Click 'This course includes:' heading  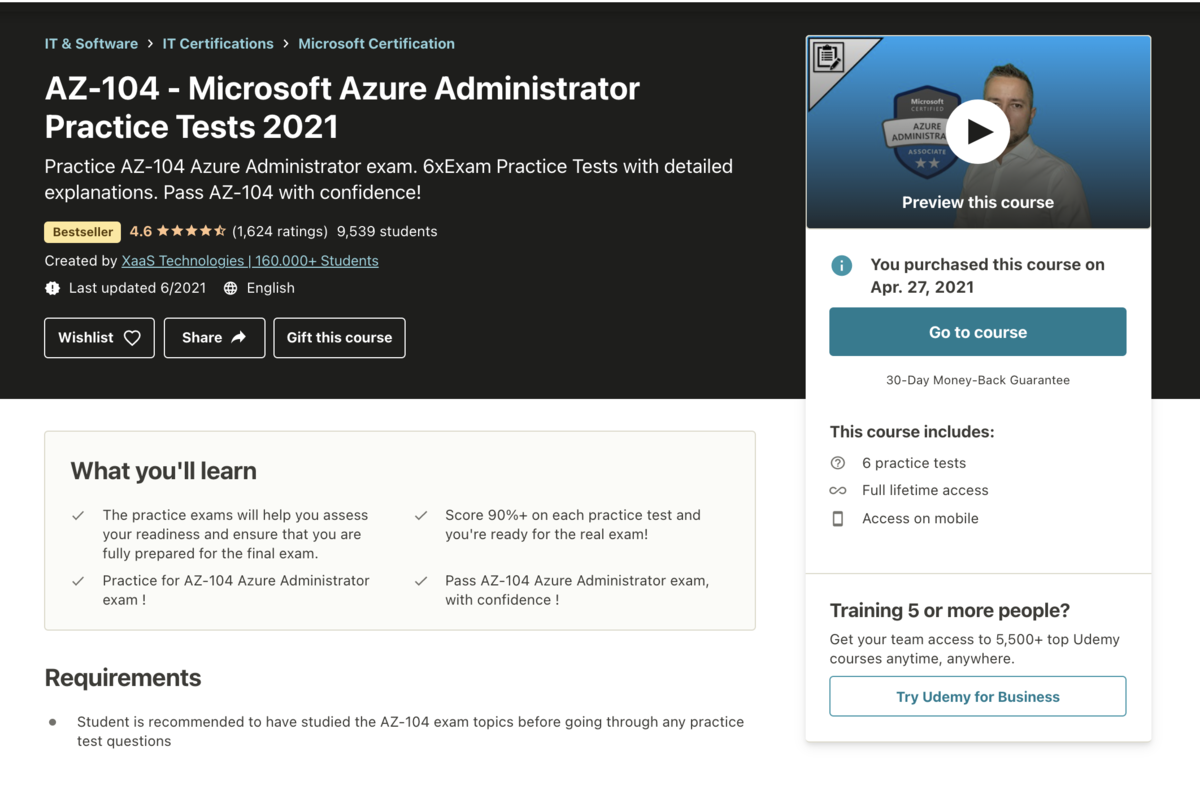(912, 432)
